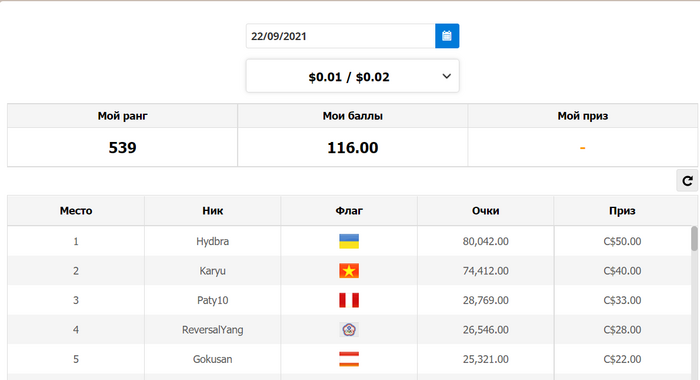This screenshot has width=700, height=380.
Task: Click the date field showing 22/09/2021
Action: tap(341, 36)
